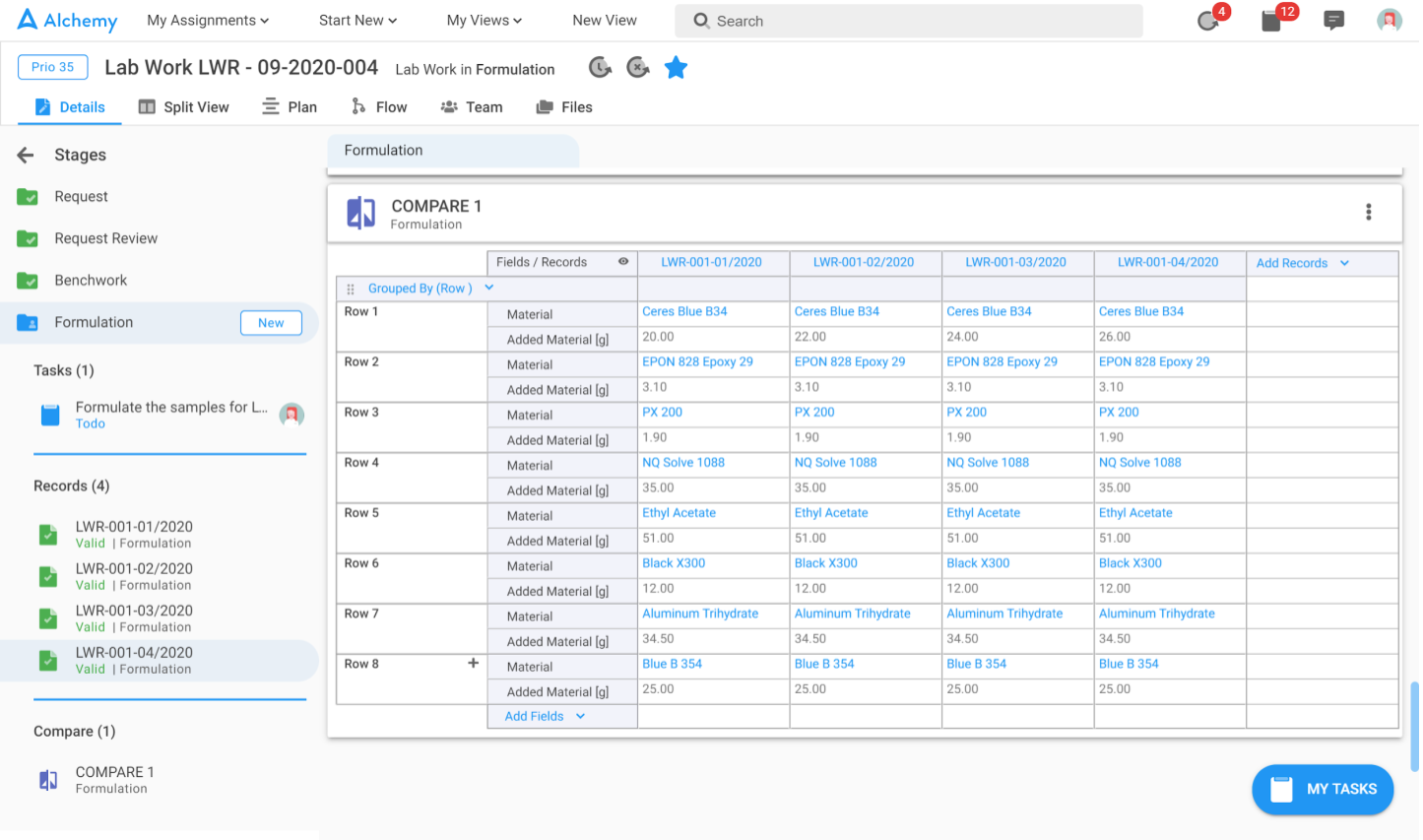Open LWR-001-01/2020 column header link
The height and width of the screenshot is (840, 1423).
pos(711,262)
